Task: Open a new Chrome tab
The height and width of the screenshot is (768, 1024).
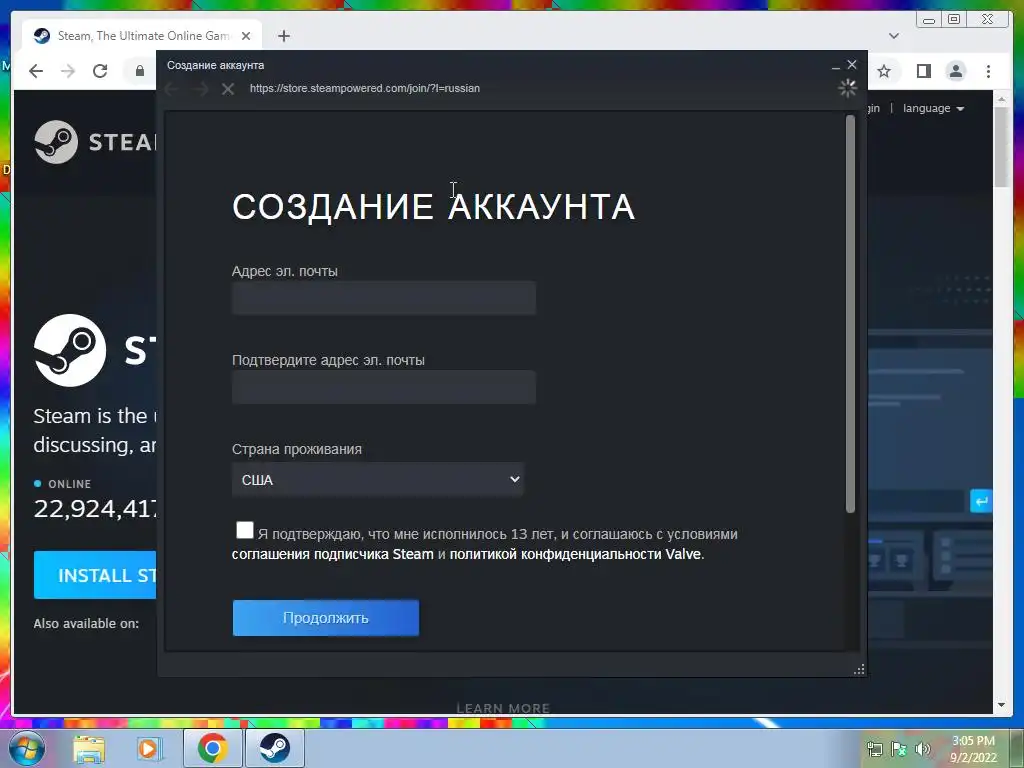Action: click(283, 36)
